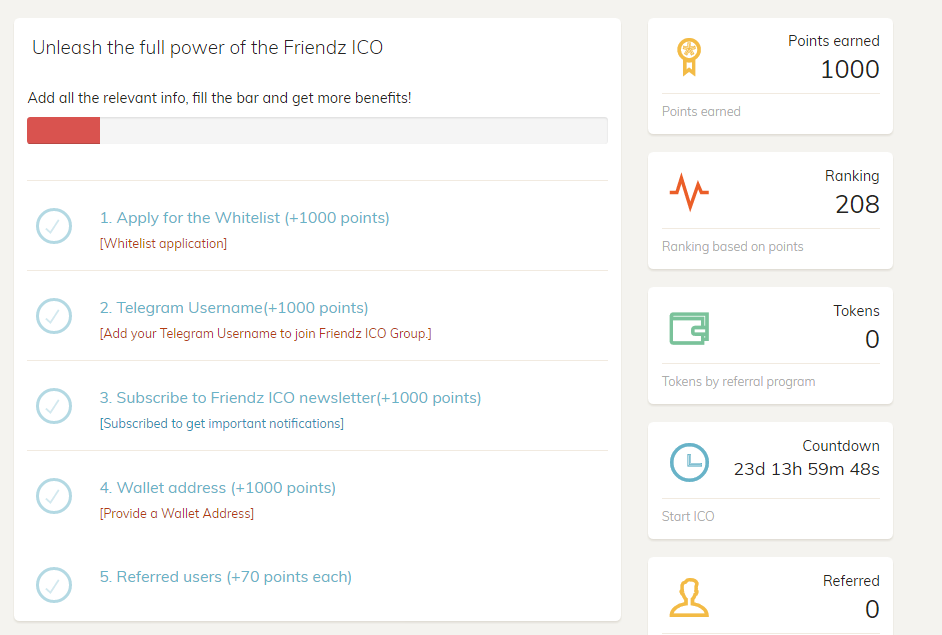This screenshot has height=635, width=942.
Task: Click the Ranking pulse line icon
Action: (x=689, y=190)
